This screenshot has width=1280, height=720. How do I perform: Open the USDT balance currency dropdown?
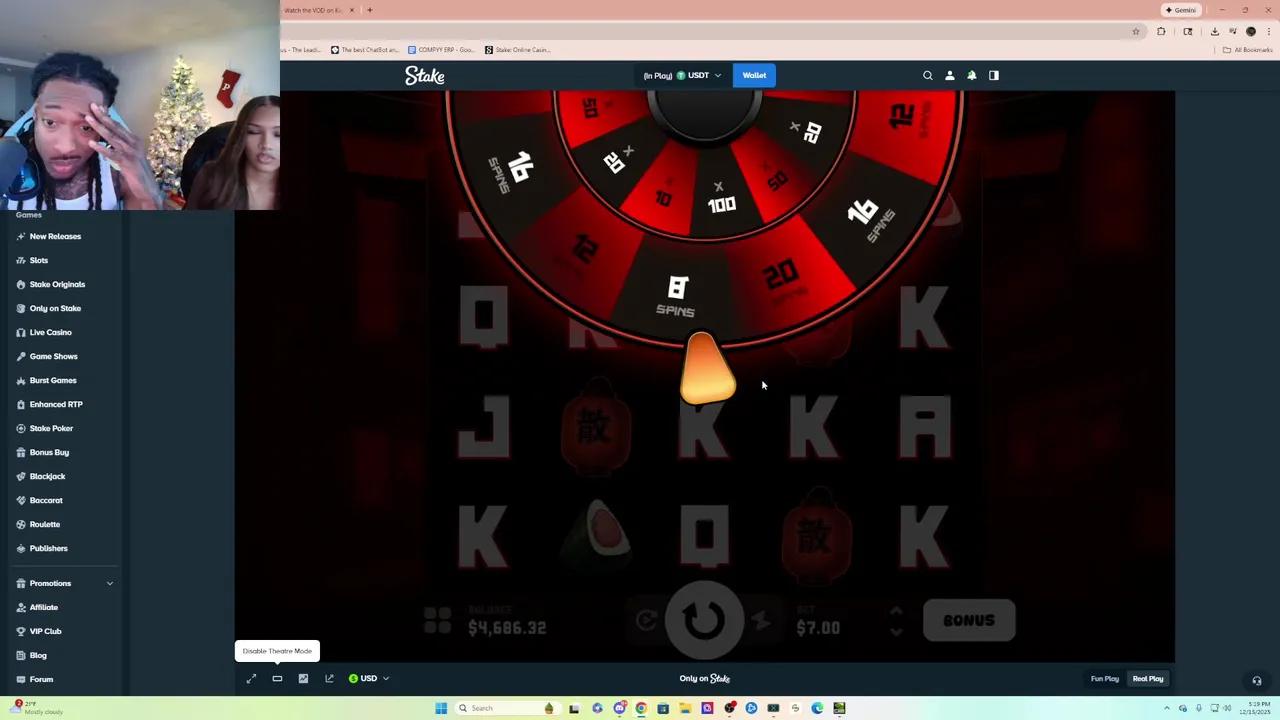(683, 75)
